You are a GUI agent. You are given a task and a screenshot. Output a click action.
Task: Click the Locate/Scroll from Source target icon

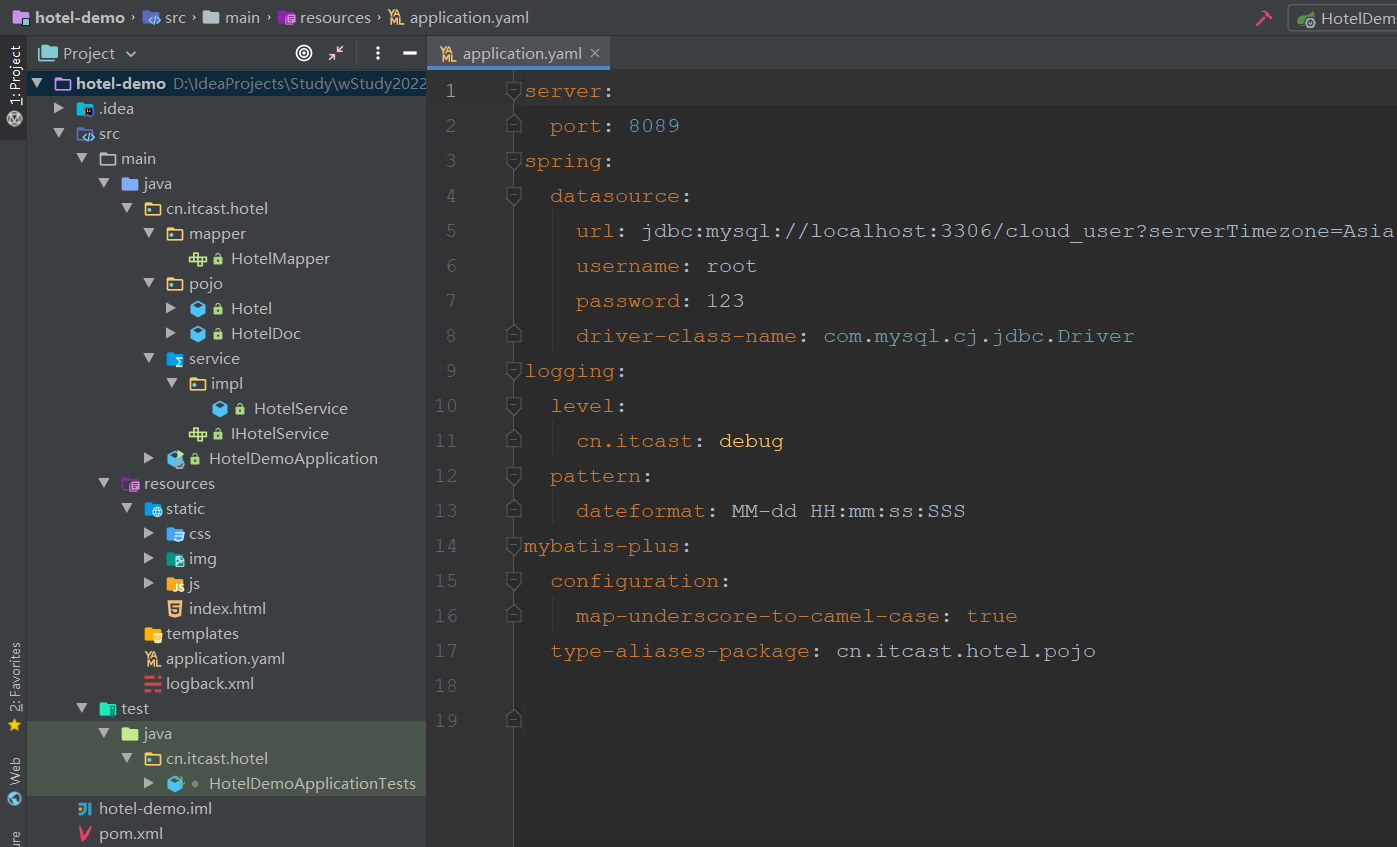tap(304, 53)
